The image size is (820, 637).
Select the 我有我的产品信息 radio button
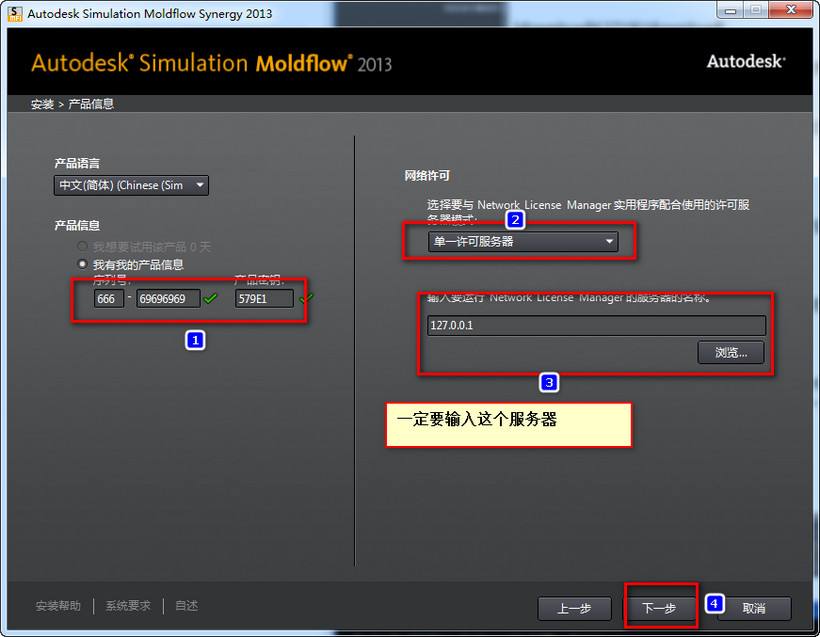pyautogui.click(x=81, y=263)
